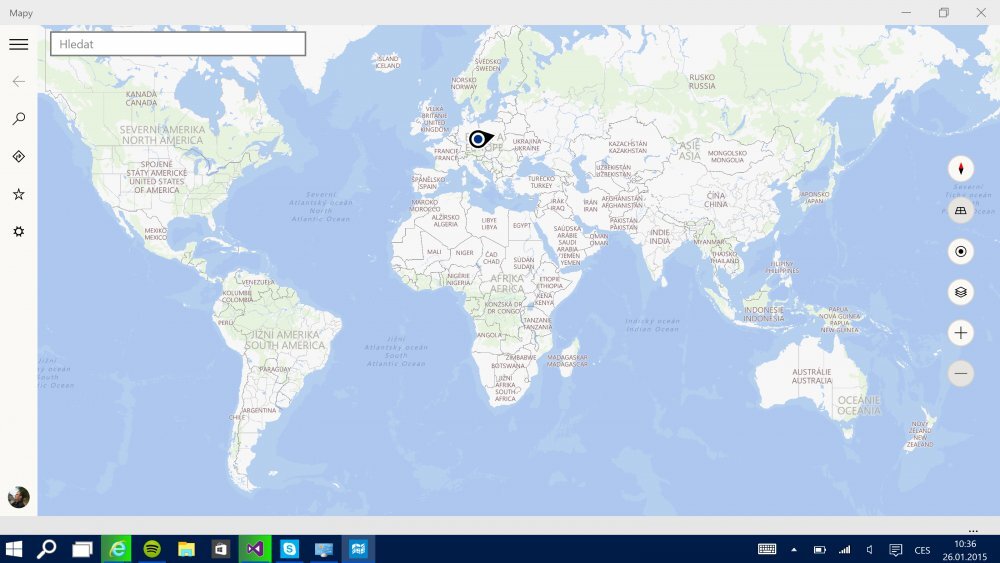Click the Hledat search field
Screen dimensions: 1000x563
pyautogui.click(x=178, y=44)
